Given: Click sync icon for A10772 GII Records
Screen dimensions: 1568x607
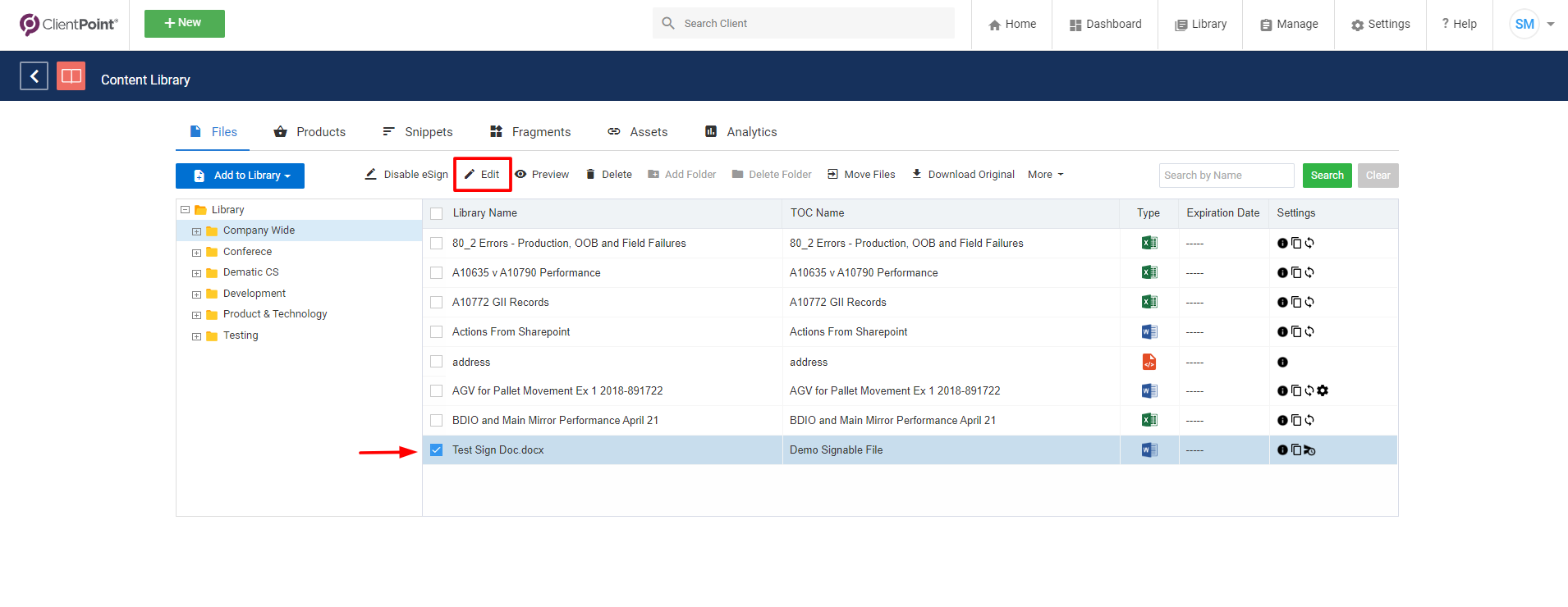Looking at the screenshot, I should [1309, 302].
